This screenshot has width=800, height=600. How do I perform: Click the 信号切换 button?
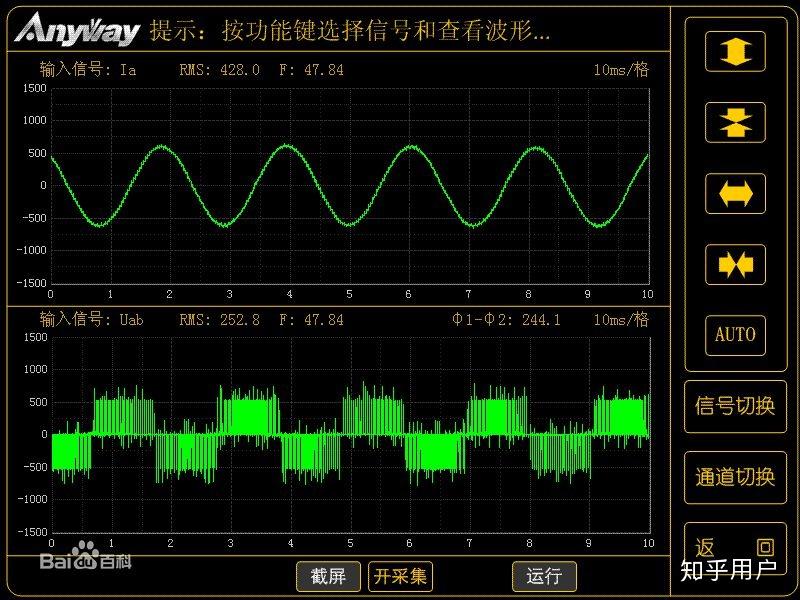click(x=735, y=406)
